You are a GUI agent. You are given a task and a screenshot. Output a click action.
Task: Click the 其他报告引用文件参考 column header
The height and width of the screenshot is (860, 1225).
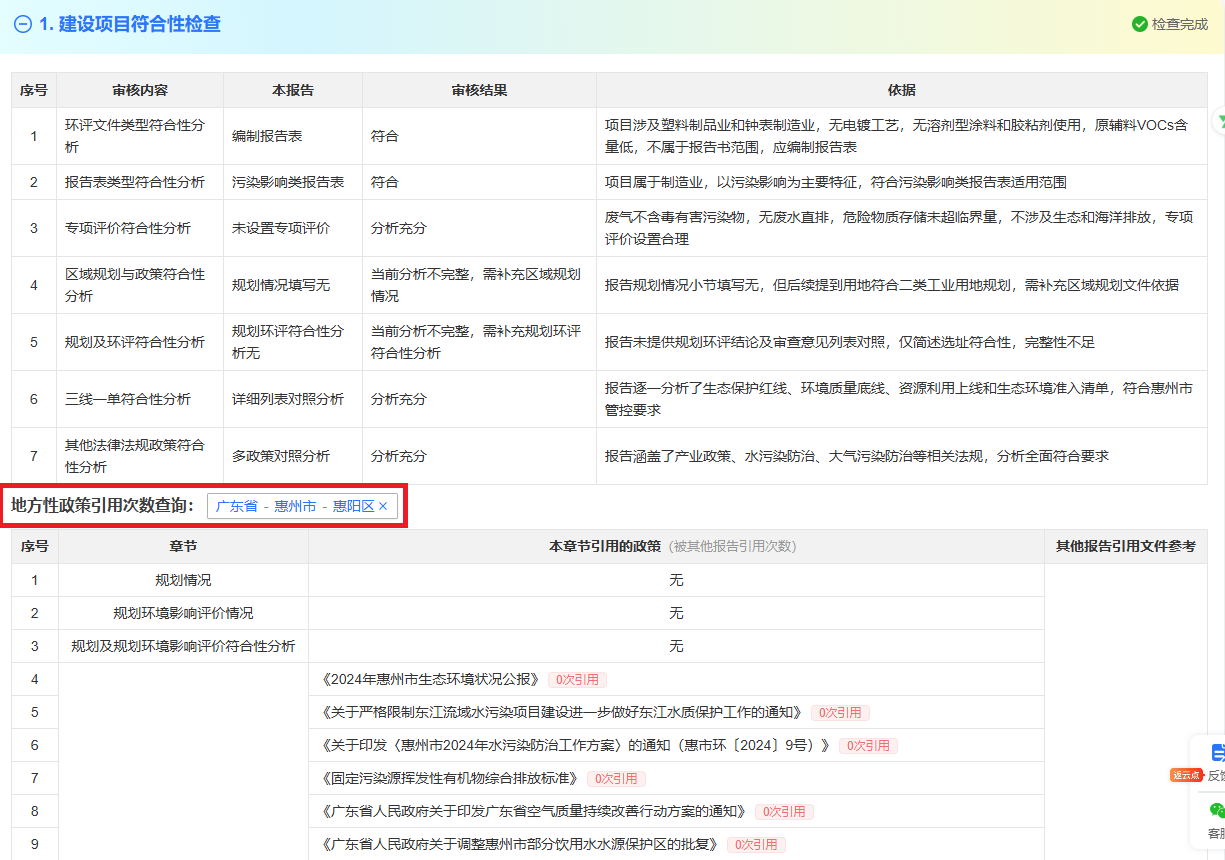tap(1125, 547)
